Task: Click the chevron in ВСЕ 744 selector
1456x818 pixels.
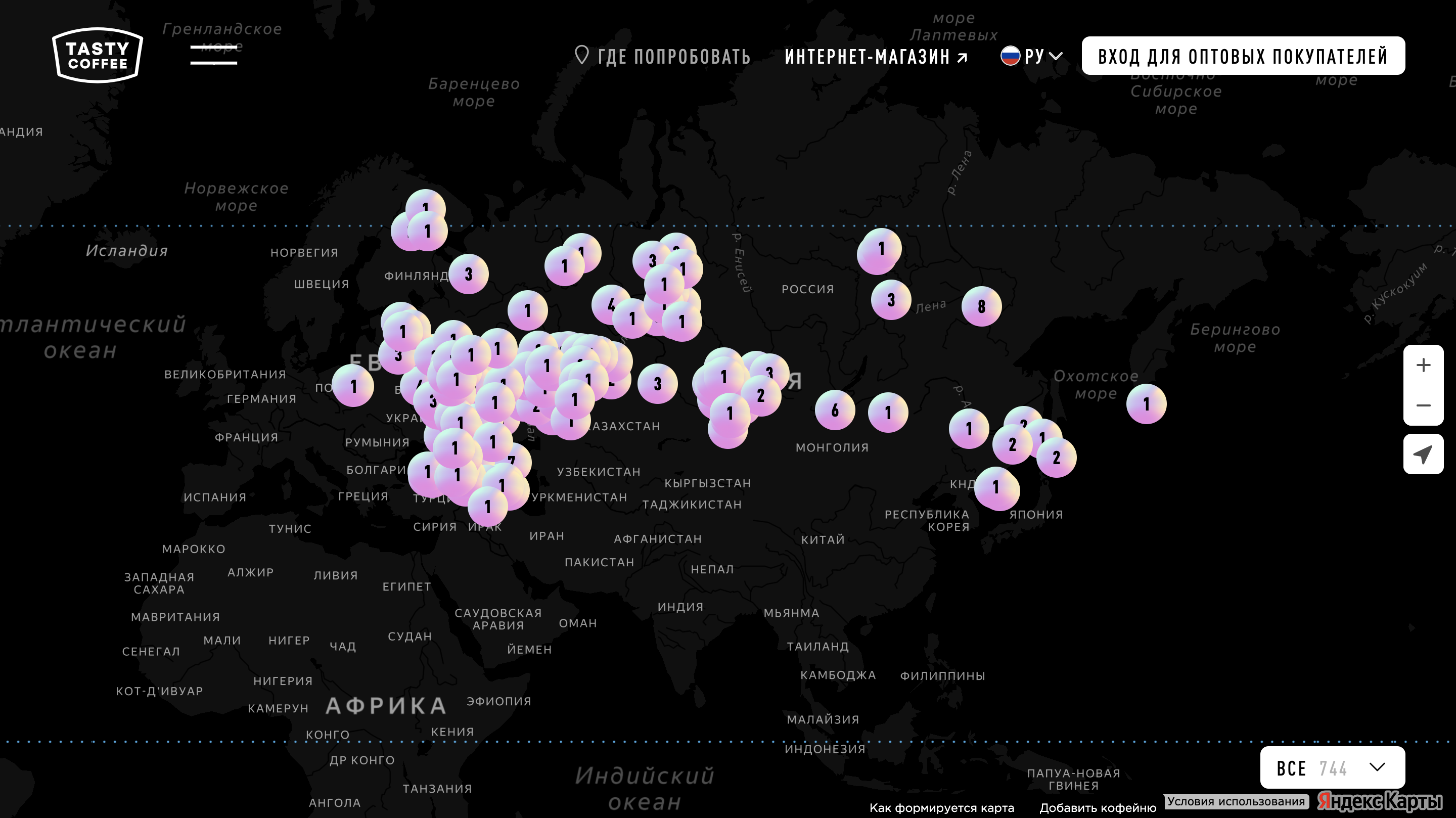Action: [1378, 767]
